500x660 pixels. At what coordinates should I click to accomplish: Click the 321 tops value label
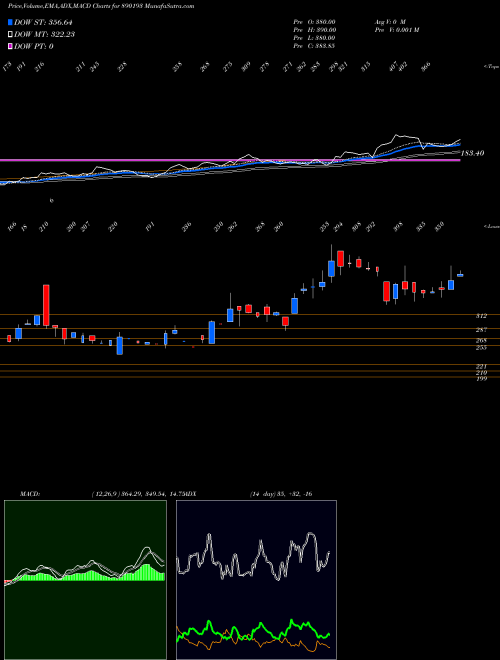tap(343, 67)
